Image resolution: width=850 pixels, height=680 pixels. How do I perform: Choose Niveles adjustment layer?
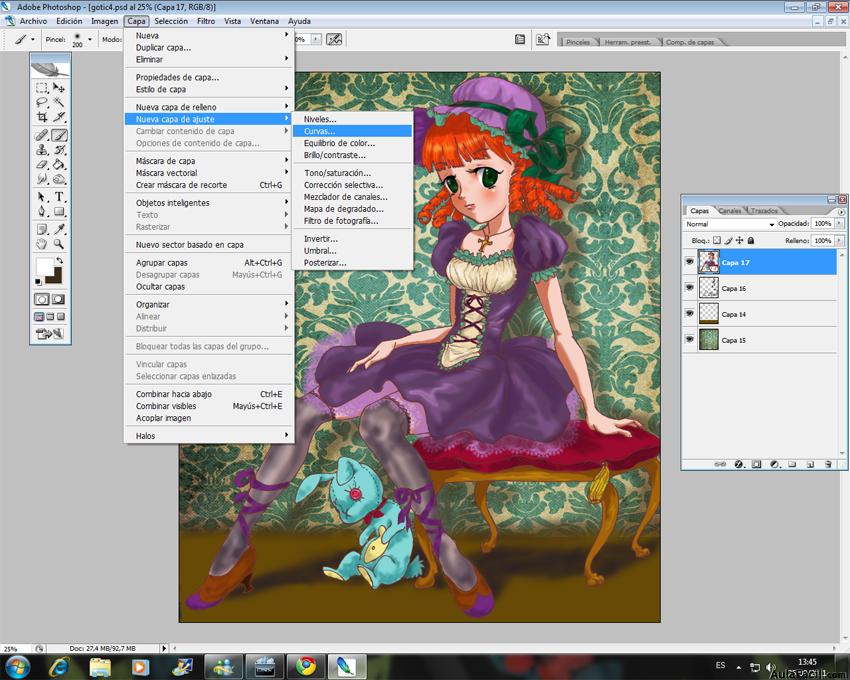point(352,119)
